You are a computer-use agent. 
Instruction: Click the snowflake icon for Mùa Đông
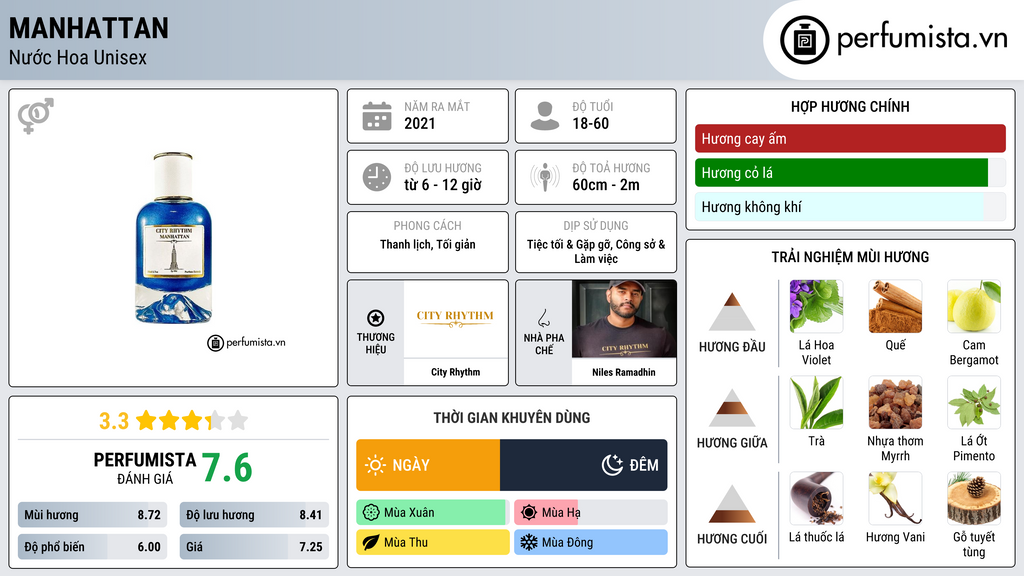pyautogui.click(x=529, y=542)
